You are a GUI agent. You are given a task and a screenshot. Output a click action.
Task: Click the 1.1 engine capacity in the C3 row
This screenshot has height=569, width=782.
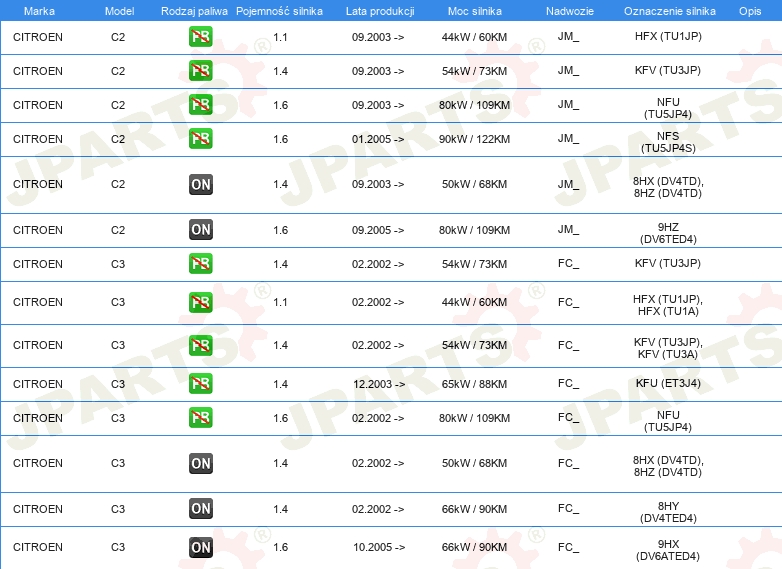coord(280,302)
